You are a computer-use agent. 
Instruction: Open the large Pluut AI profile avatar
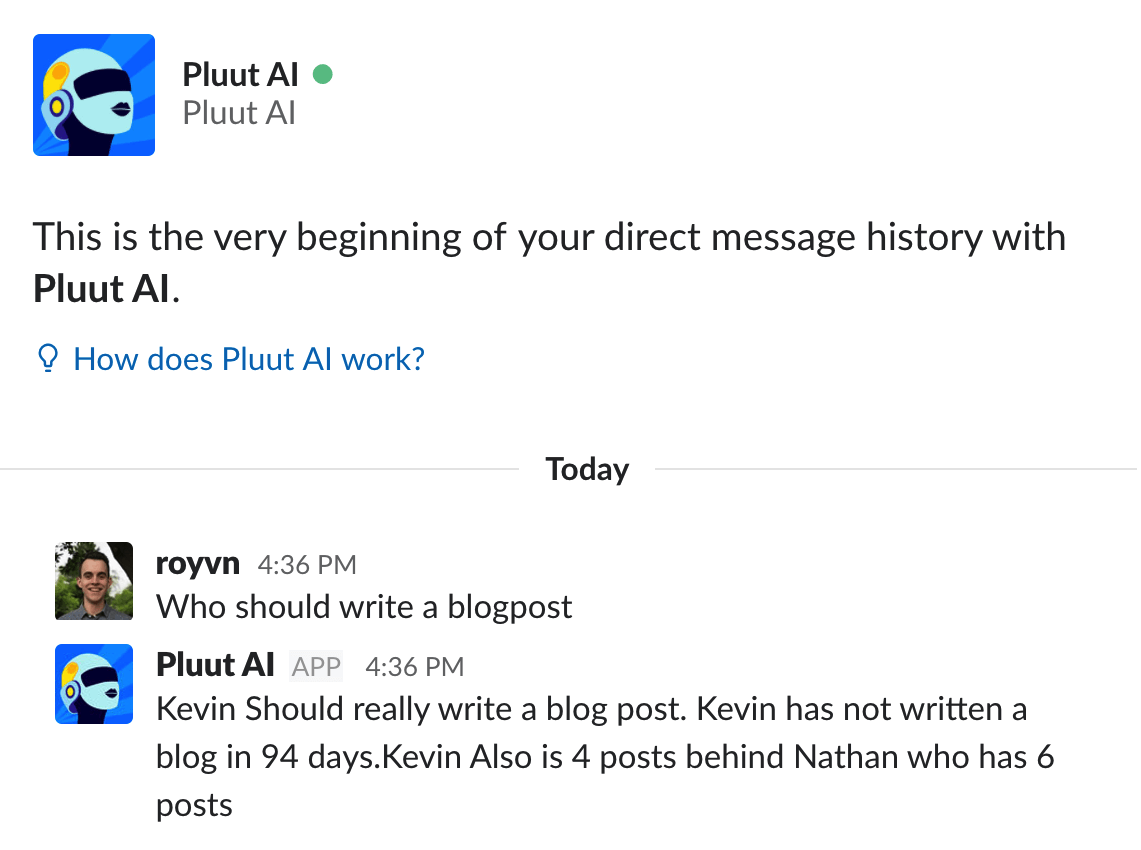pyautogui.click(x=94, y=95)
